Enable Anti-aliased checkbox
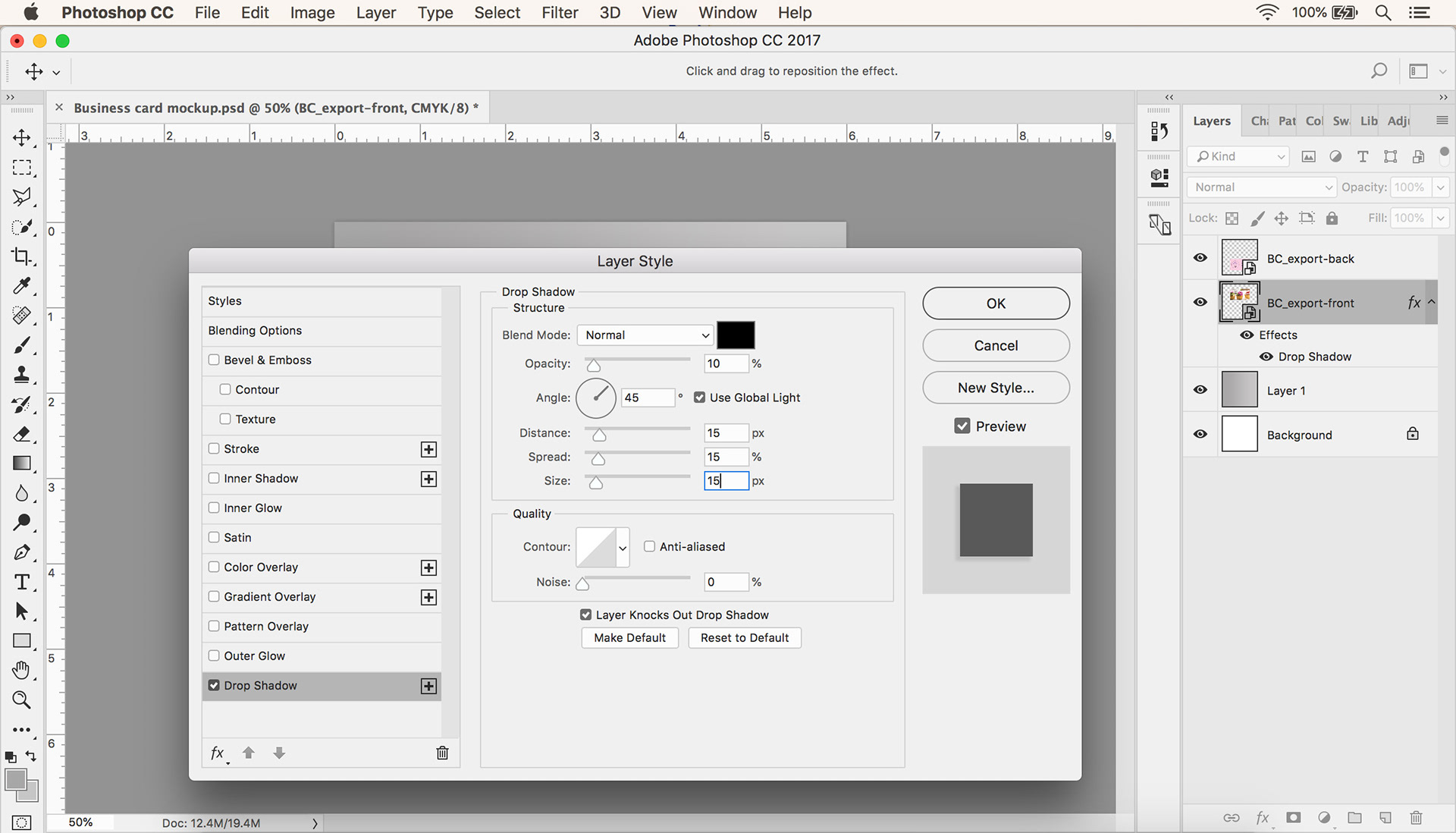Image resolution: width=1456 pixels, height=833 pixels. (x=649, y=546)
